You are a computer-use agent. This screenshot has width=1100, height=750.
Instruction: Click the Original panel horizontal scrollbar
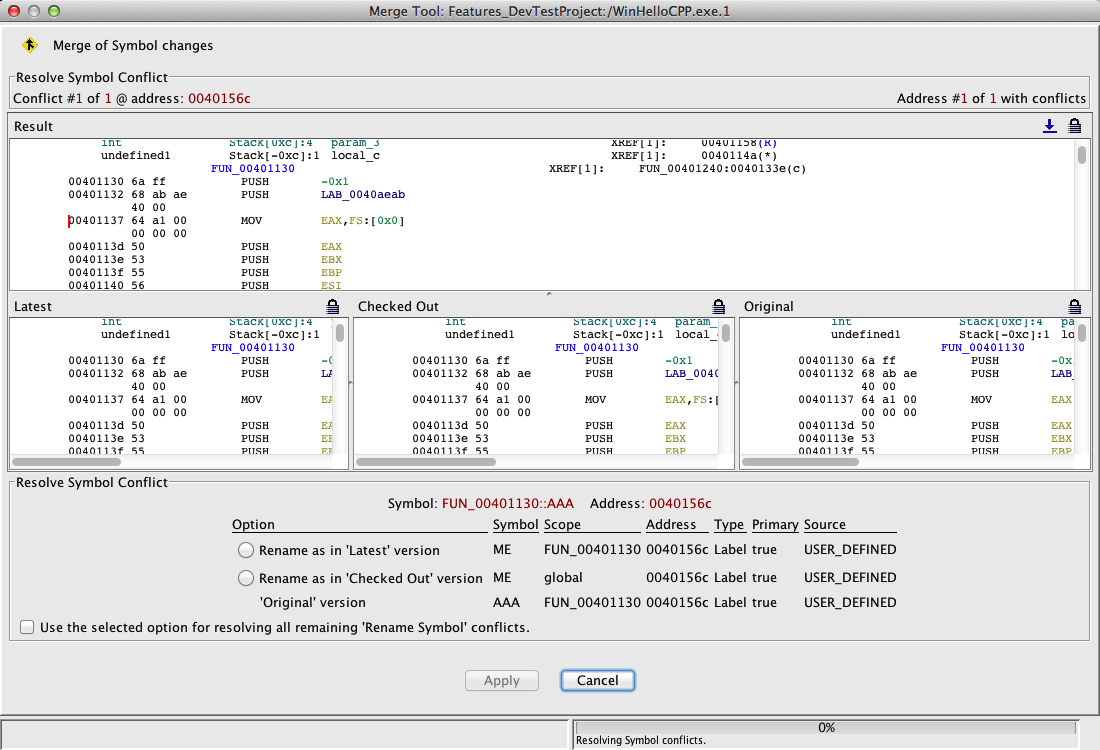(802, 462)
